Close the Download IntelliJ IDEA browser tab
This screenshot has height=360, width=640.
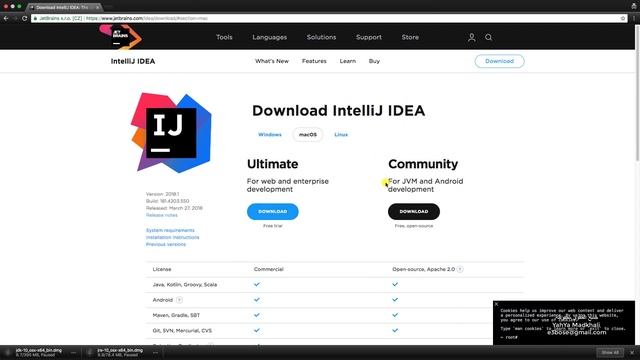(97, 7)
